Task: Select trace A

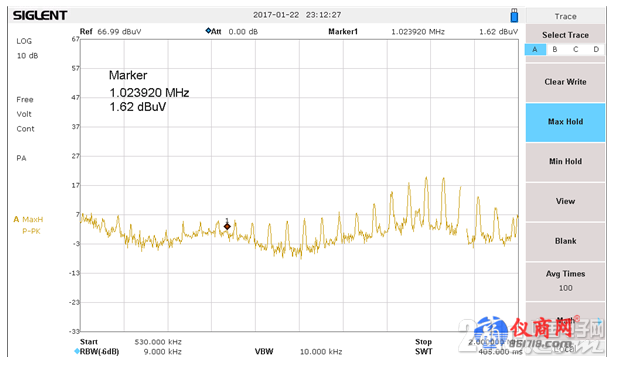Action: [x=535, y=49]
